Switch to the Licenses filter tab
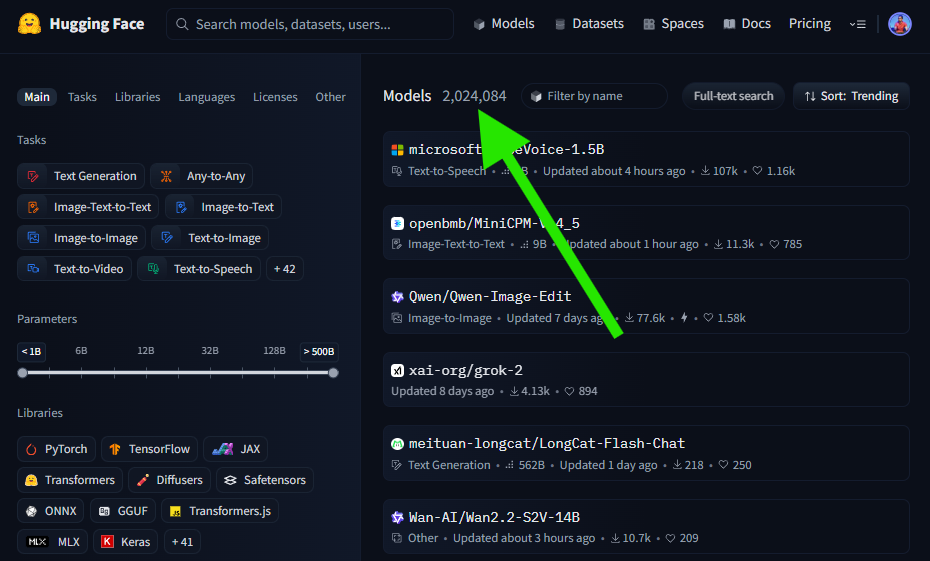The image size is (930, 561). pyautogui.click(x=275, y=97)
